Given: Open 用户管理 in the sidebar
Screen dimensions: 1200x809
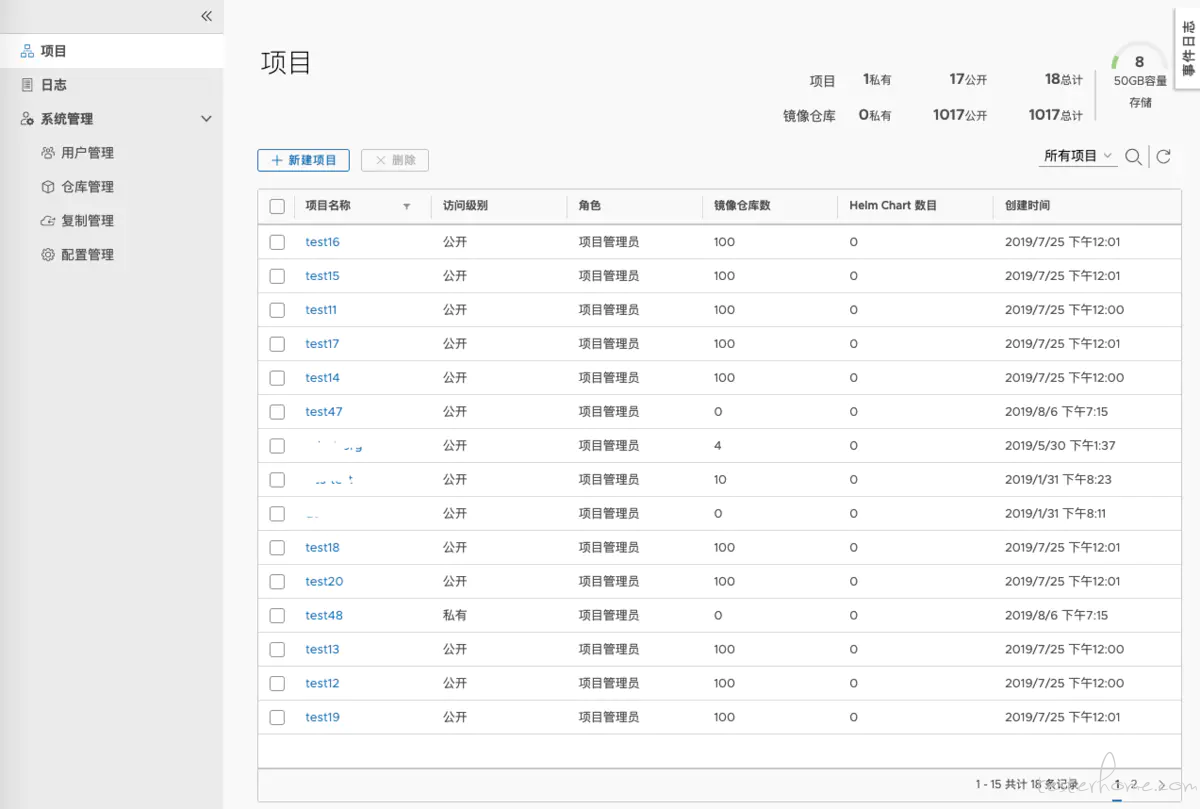Looking at the screenshot, I should click(87, 153).
